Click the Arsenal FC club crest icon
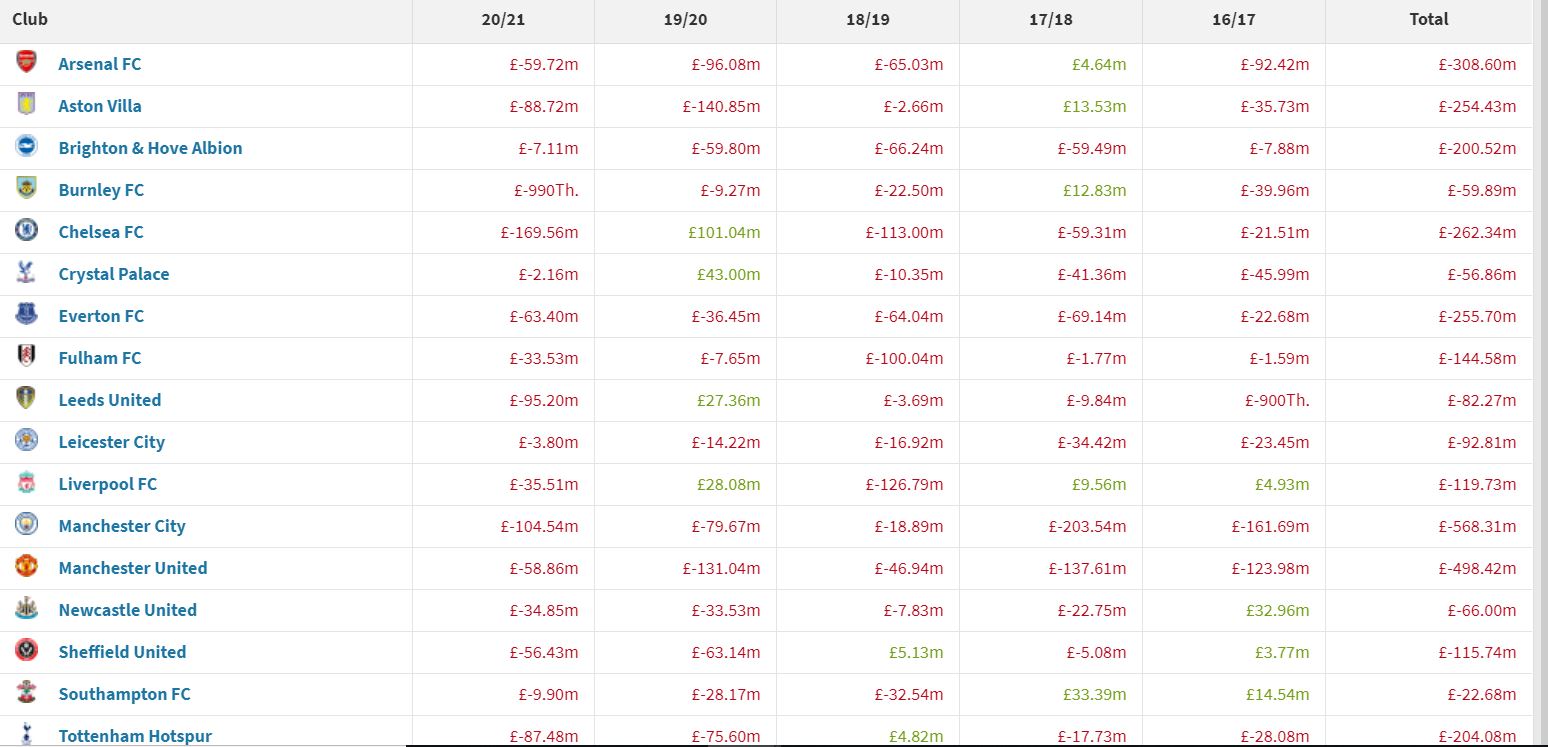Screen dimensions: 1548x747 click(x=26, y=63)
